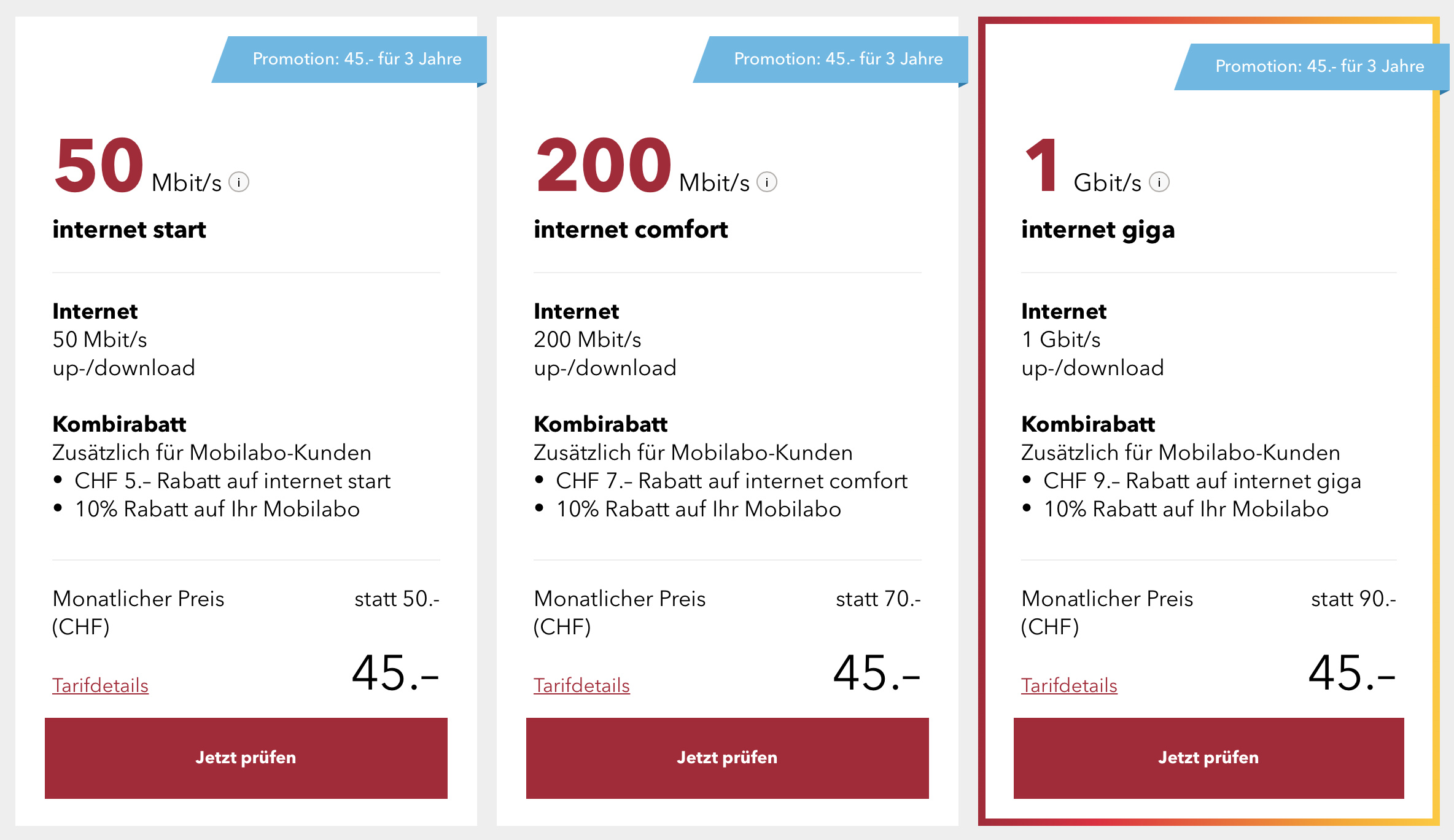Open info icon next to 1 Gbit/s
The width and height of the screenshot is (1454, 840).
pyautogui.click(x=1159, y=182)
